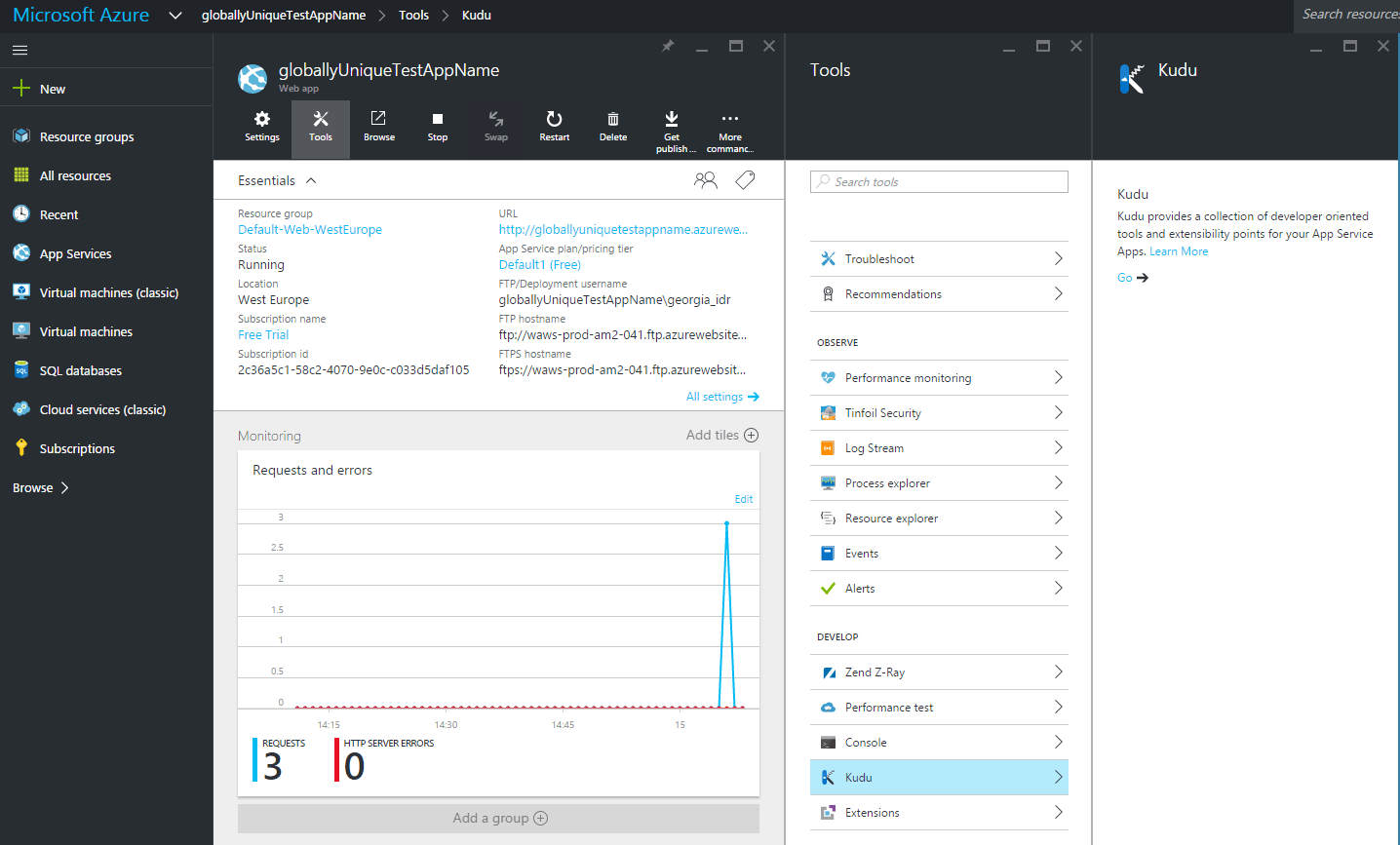The height and width of the screenshot is (845, 1400).
Task: Open the Default-Web-WestEurope resource group link
Action: (x=310, y=230)
